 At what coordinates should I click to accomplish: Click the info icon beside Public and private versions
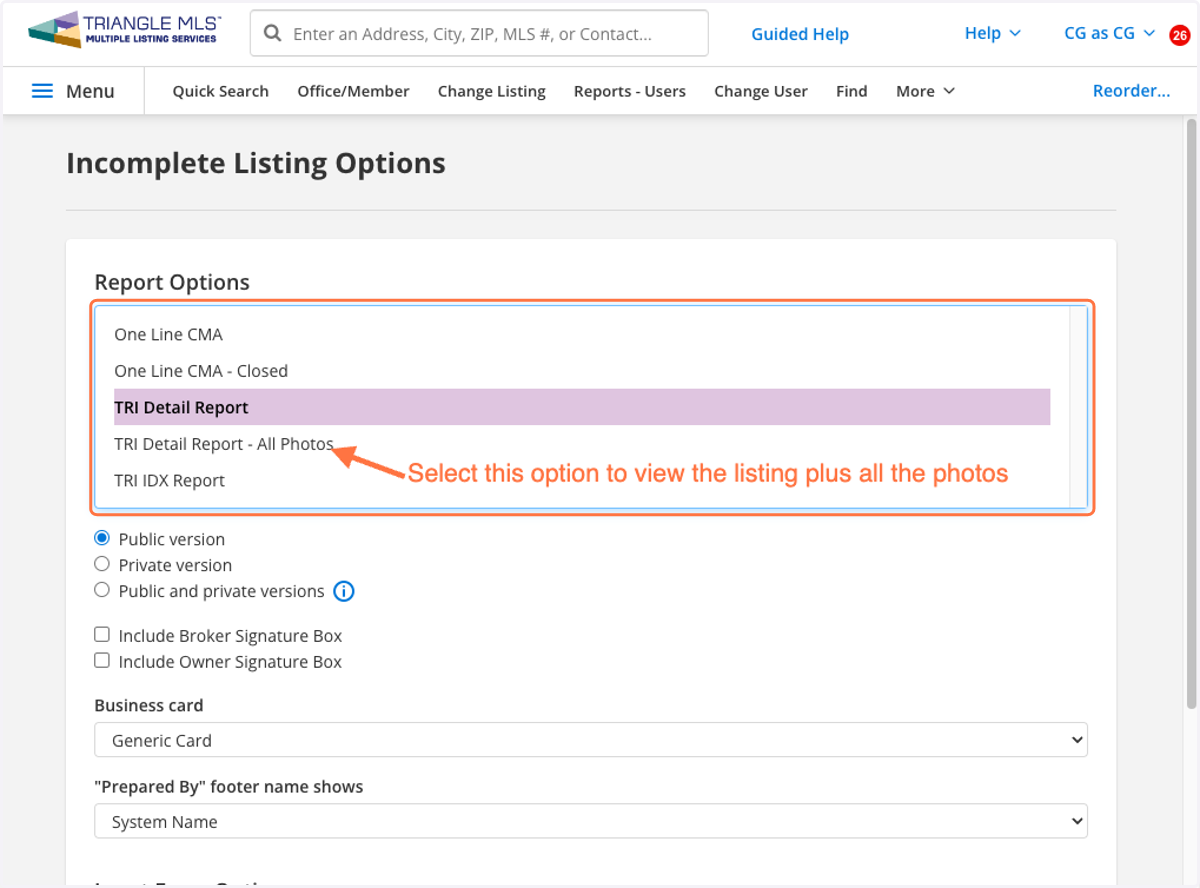click(343, 591)
